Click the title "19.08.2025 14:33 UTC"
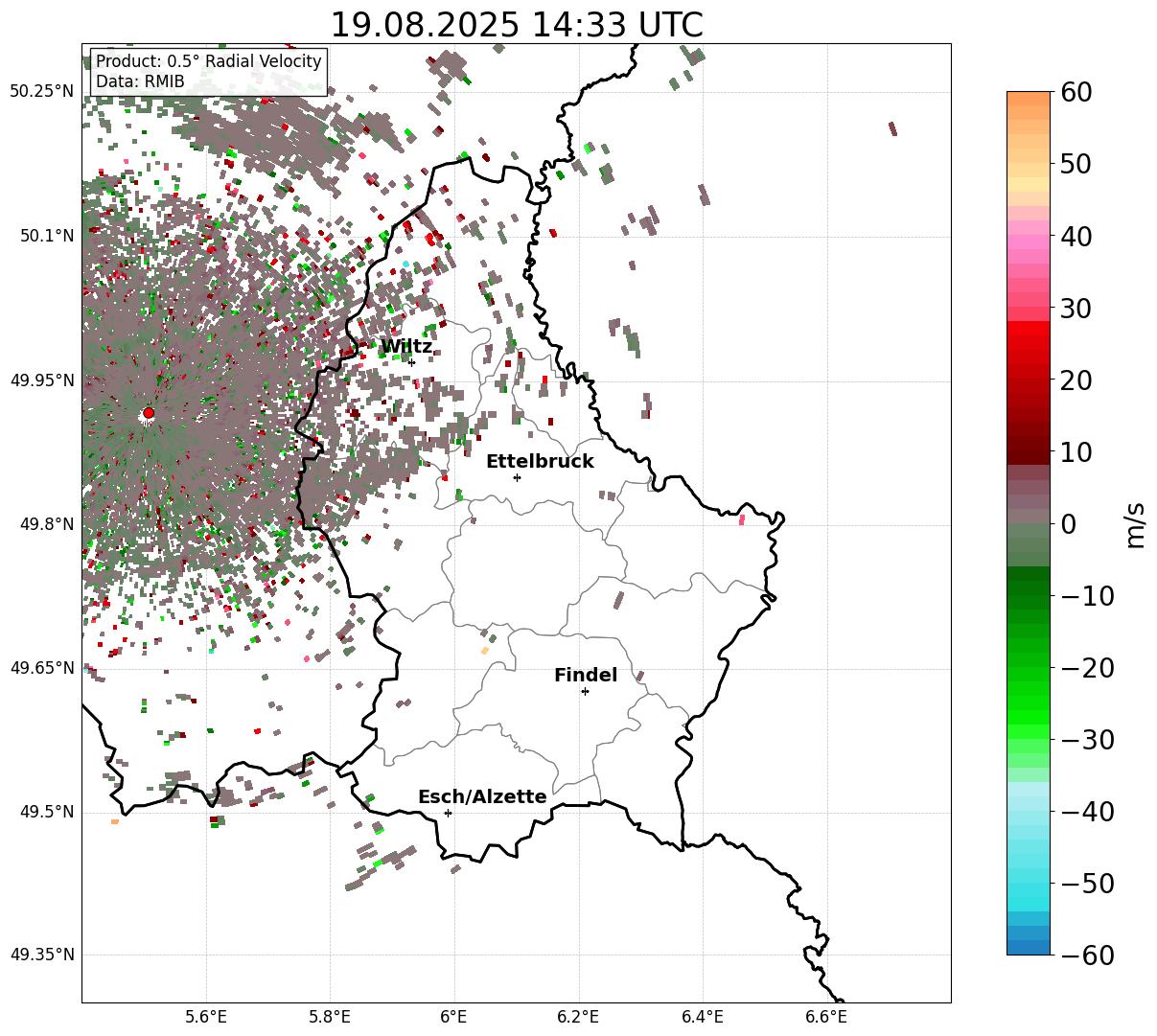 [x=516, y=25]
